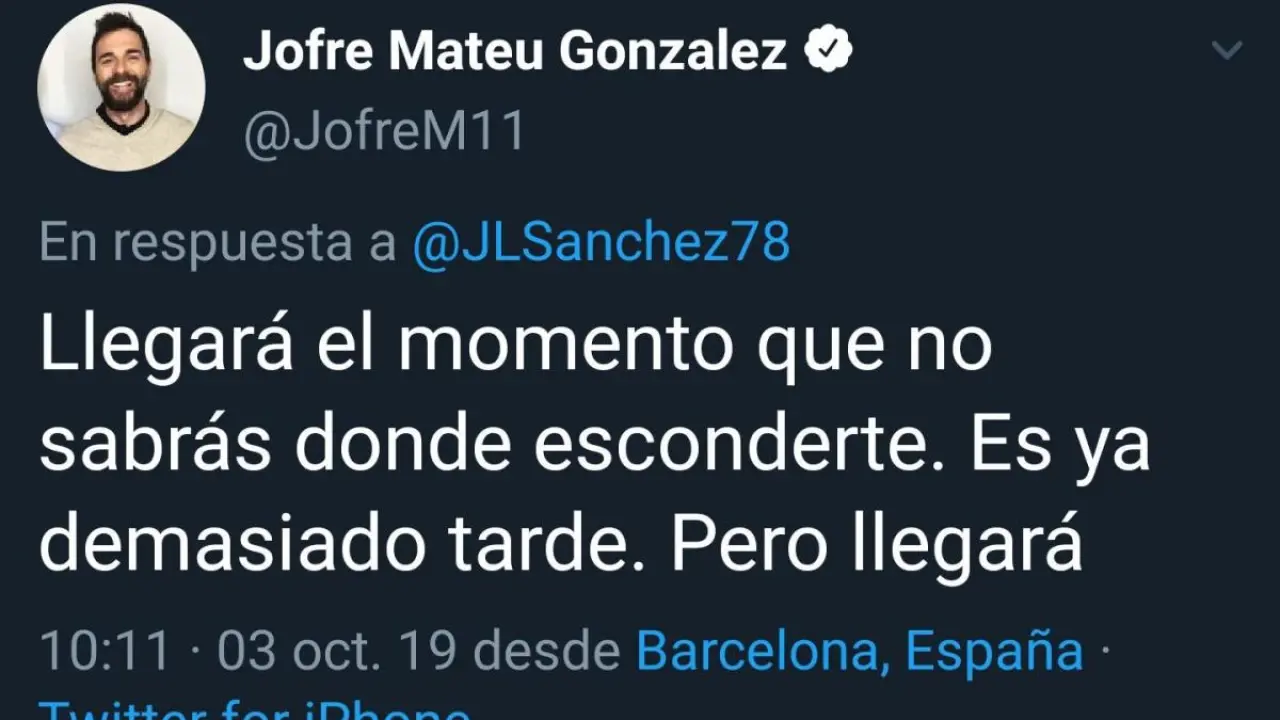The height and width of the screenshot is (720, 1280).
Task: Open the 10:11 timestamp
Action: (x=104, y=652)
